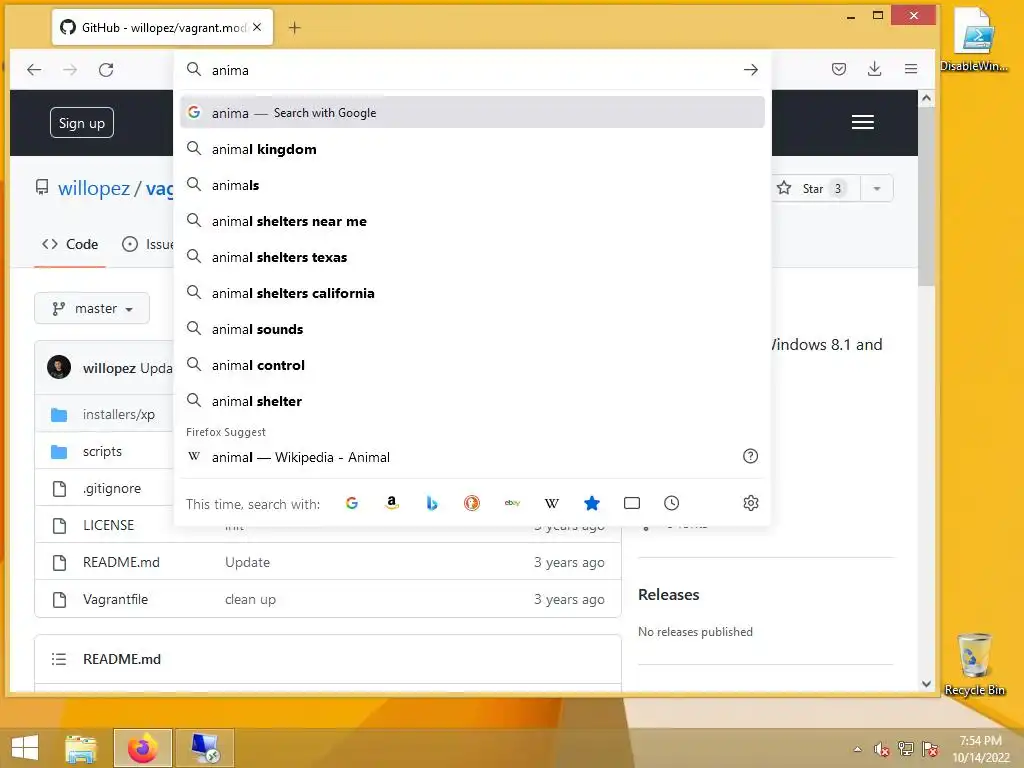Viewport: 1024px width, 768px height.
Task: Choose the 'animal sounds' suggestion
Action: point(472,328)
